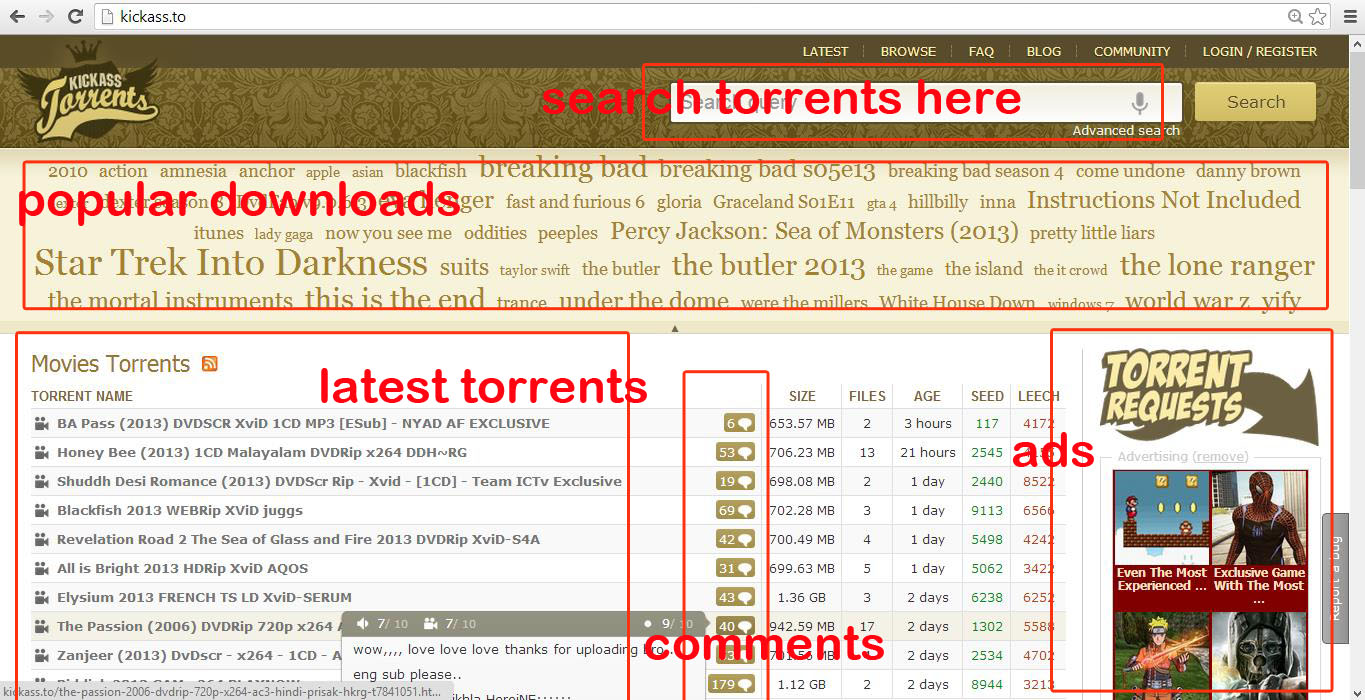Open 53 comments on Honey Bee torrent
The width and height of the screenshot is (1365, 700).
735,452
